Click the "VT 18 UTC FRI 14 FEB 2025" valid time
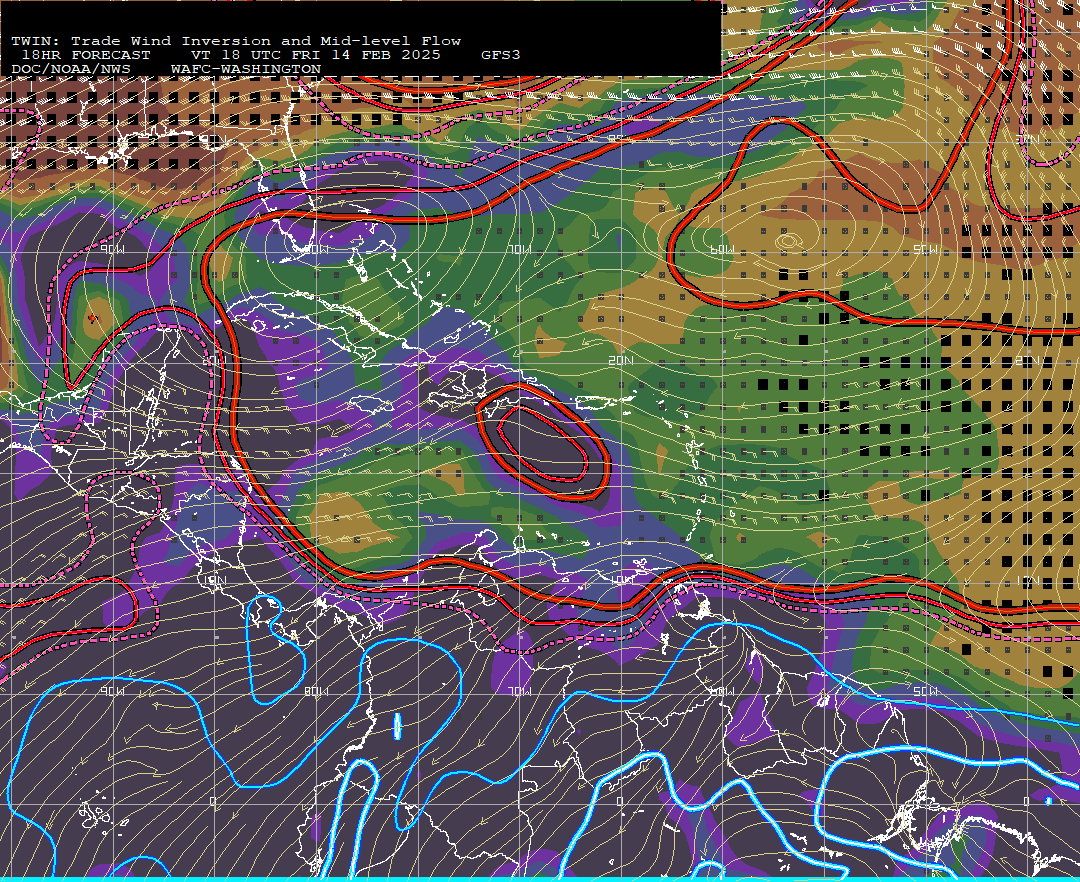This screenshot has height=882, width=1080. point(315,55)
